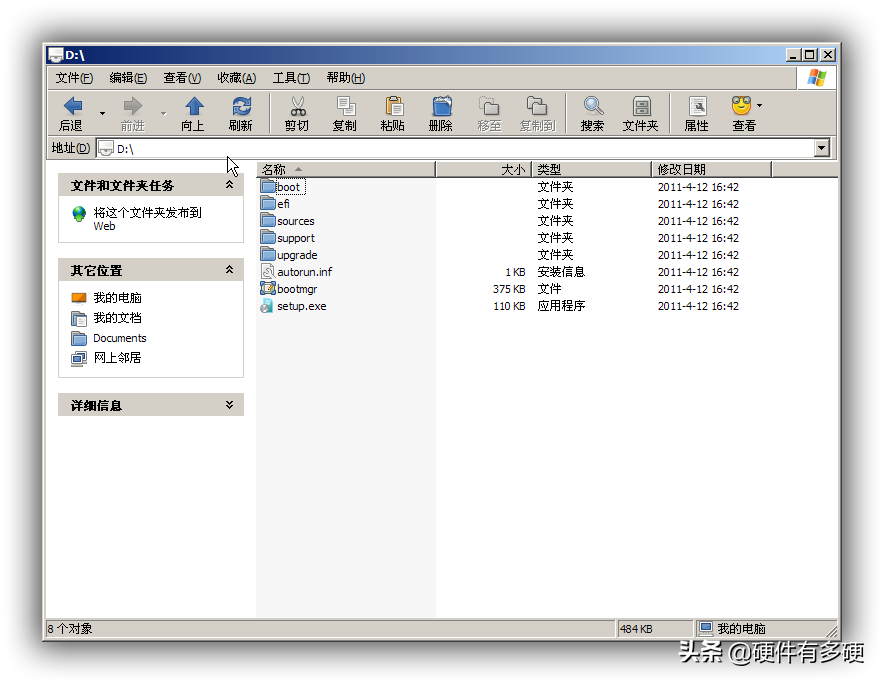This screenshot has height=684, width=884.
Task: Click the Windows flag logo in menu bar
Action: pyautogui.click(x=816, y=78)
